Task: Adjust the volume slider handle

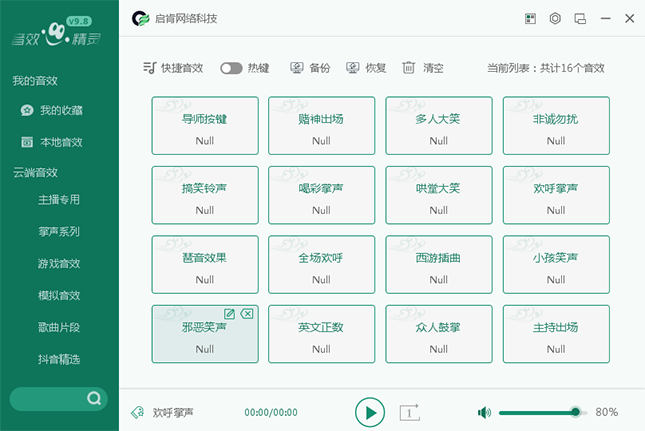Action: click(575, 412)
